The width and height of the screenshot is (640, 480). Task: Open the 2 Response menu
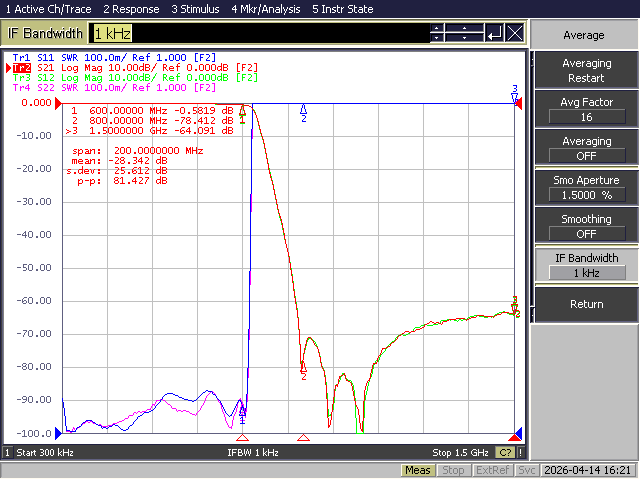point(131,9)
